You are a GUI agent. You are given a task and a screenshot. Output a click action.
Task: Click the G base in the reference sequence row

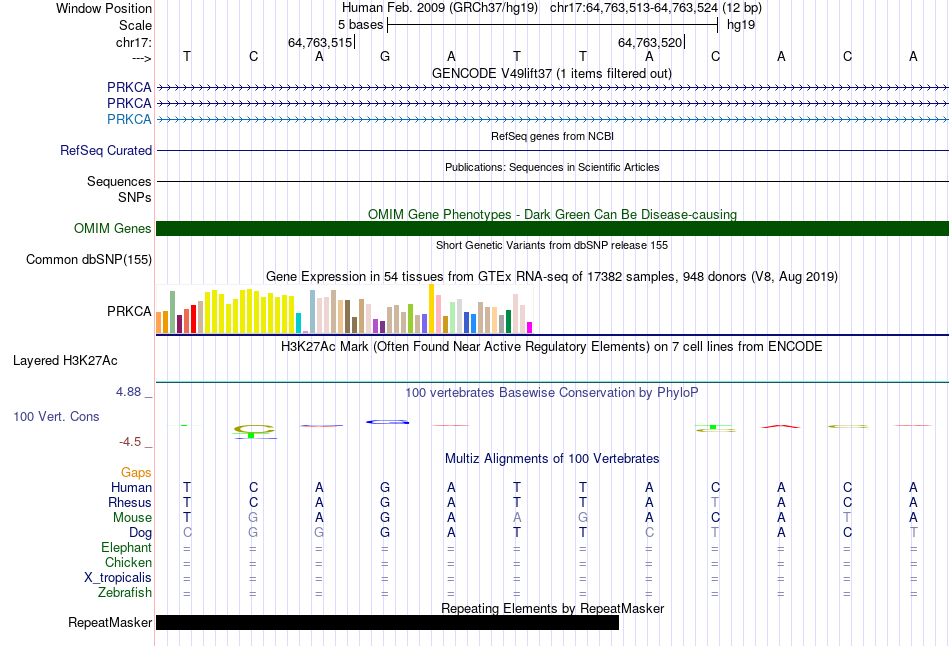pos(385,56)
